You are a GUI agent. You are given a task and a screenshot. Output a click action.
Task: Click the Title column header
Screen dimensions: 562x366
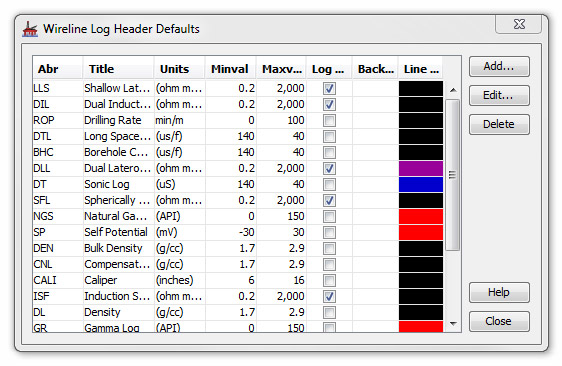click(118, 68)
